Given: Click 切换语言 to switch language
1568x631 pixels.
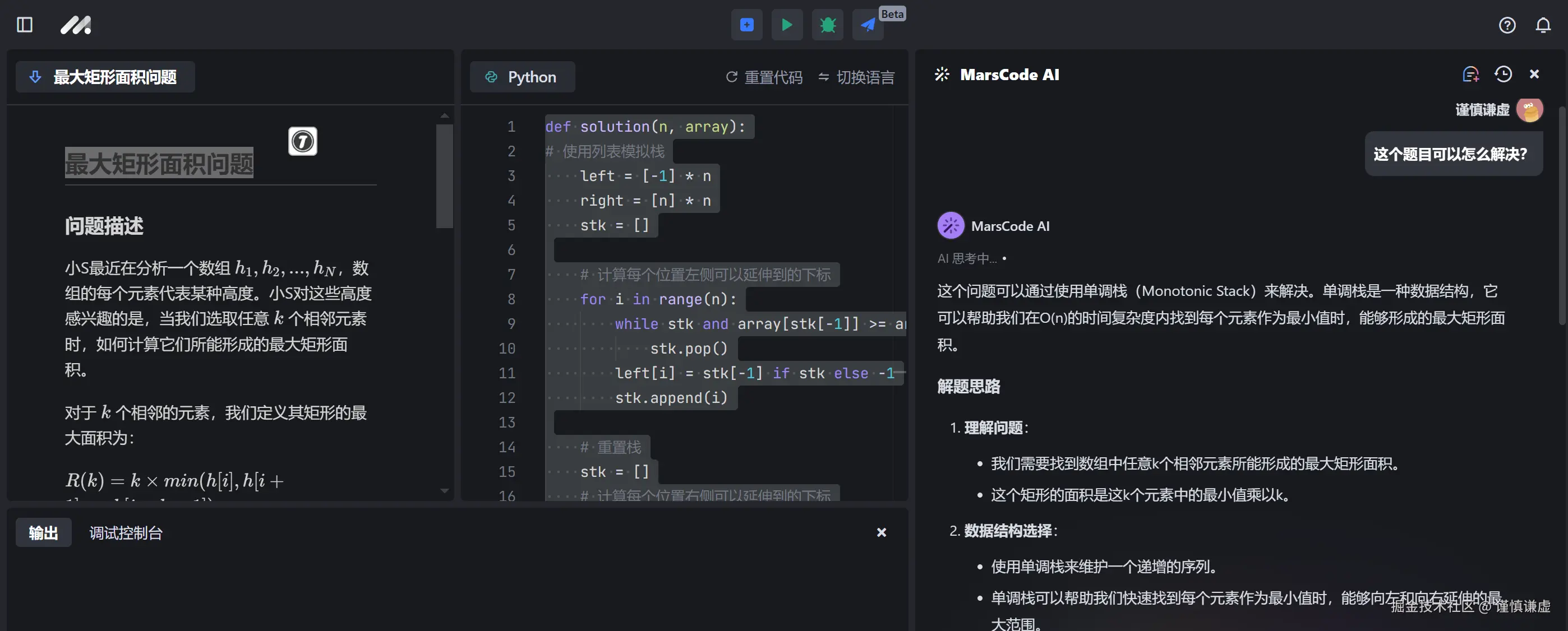Looking at the screenshot, I should (856, 77).
